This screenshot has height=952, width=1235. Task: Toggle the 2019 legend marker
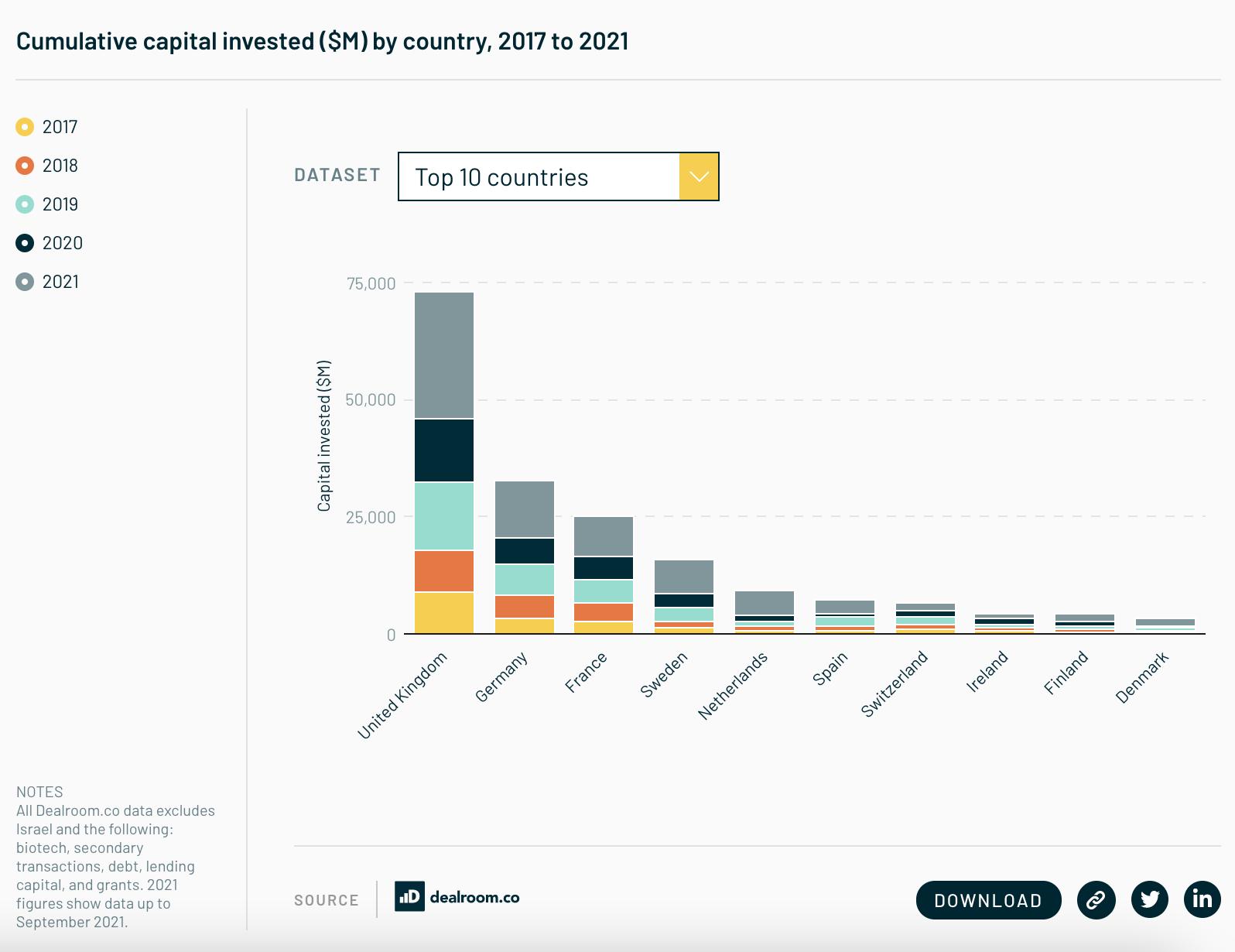[25, 204]
